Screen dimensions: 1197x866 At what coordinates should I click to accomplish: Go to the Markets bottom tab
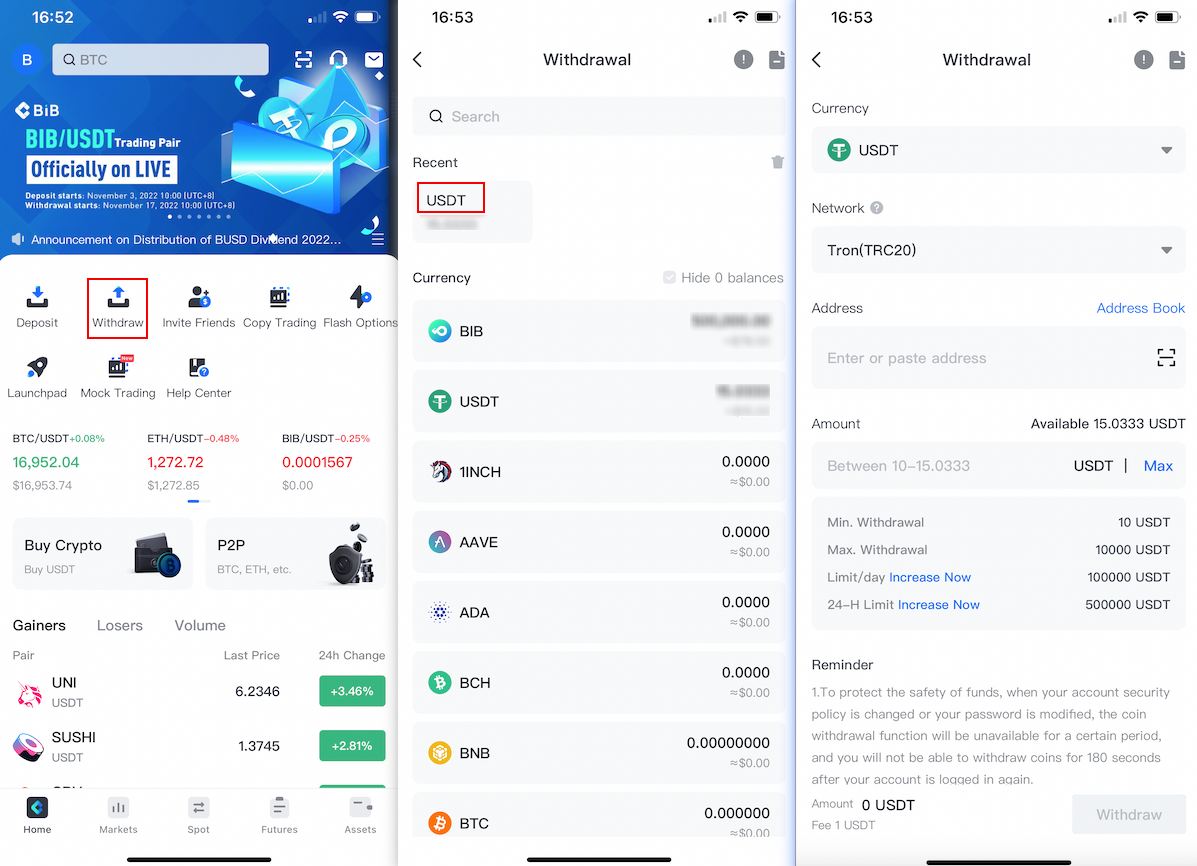tap(118, 815)
